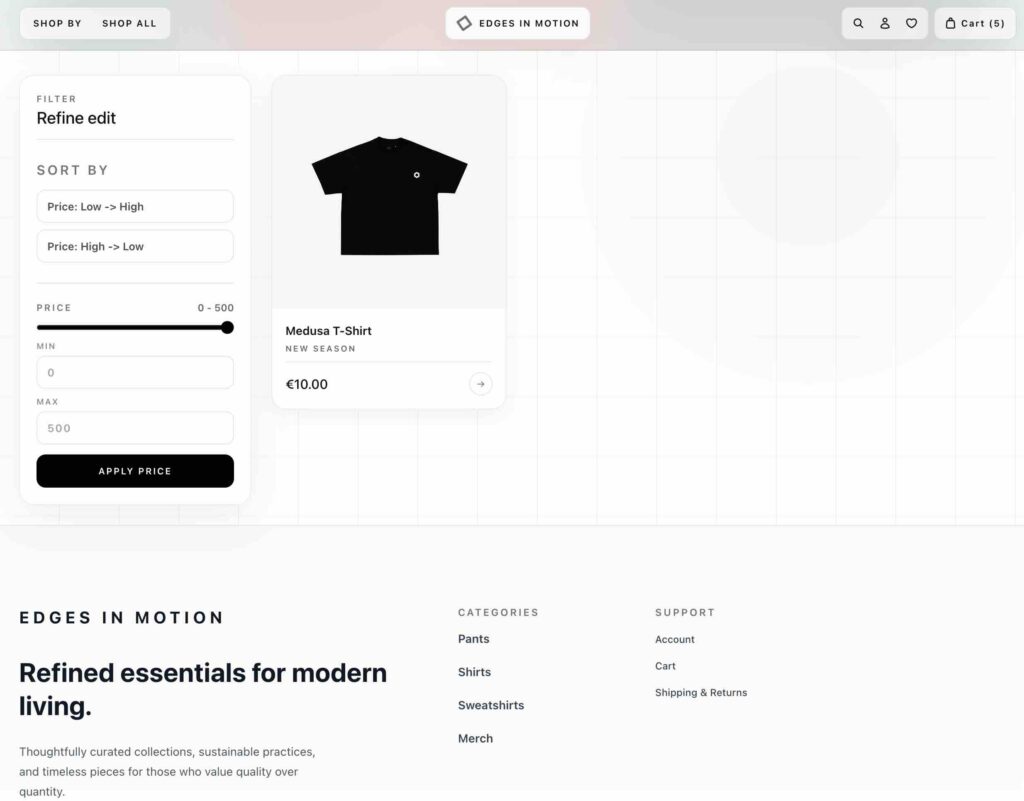The image size is (1024, 801).
Task: Sort by Price: Low -> High
Action: (135, 207)
